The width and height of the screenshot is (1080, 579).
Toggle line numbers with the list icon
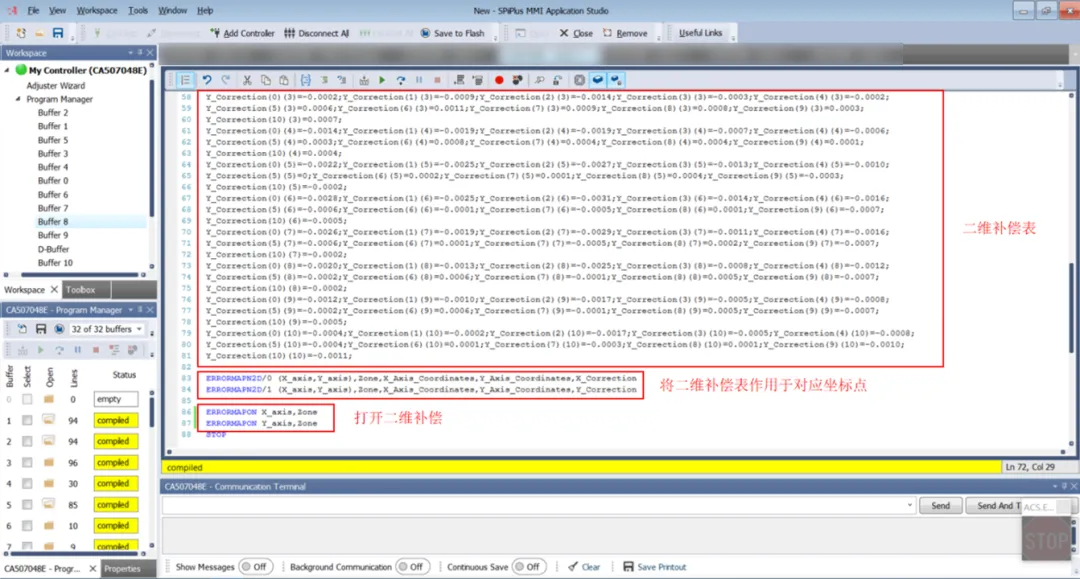186,80
